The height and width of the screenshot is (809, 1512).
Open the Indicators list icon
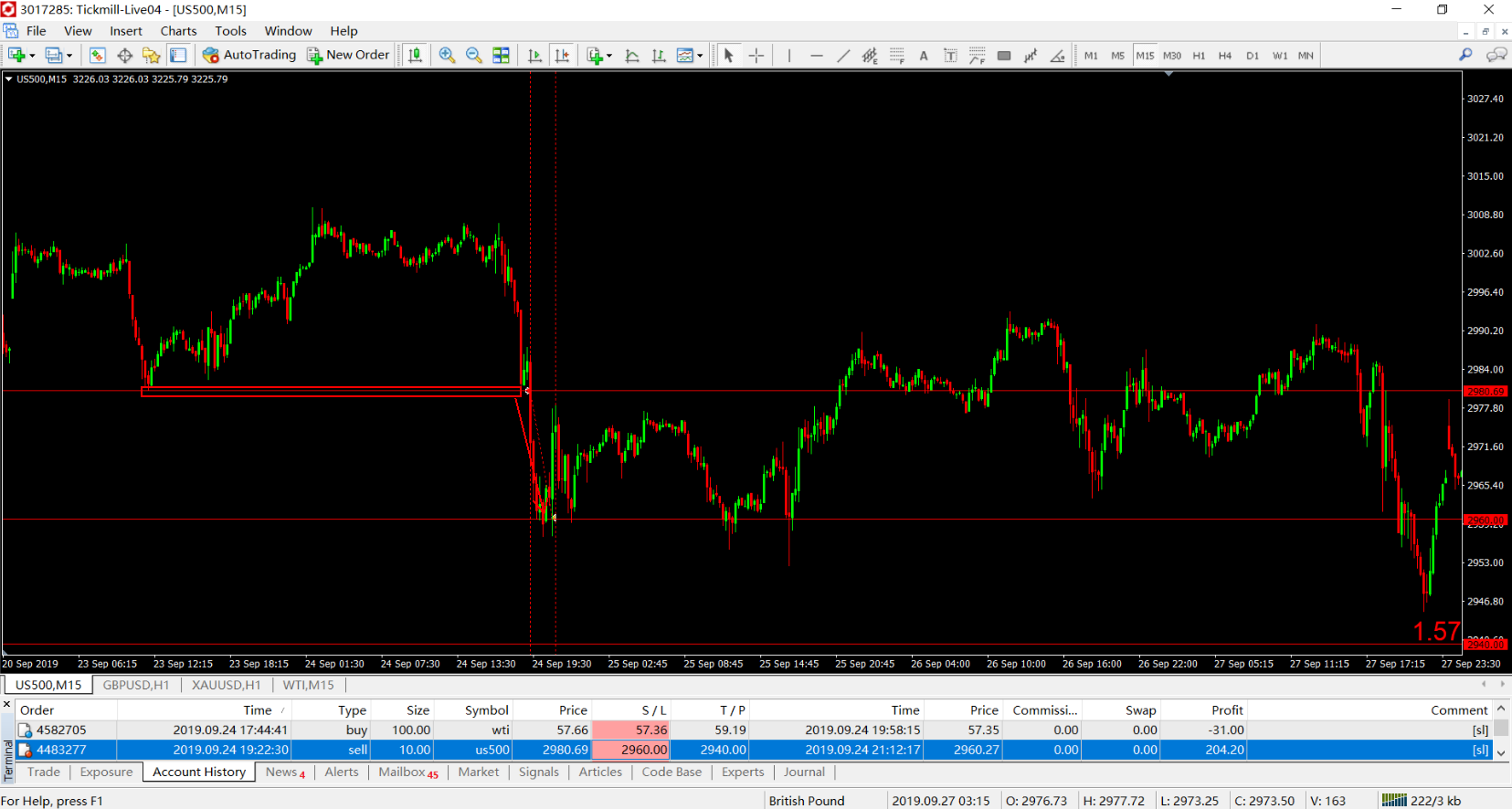tap(595, 56)
